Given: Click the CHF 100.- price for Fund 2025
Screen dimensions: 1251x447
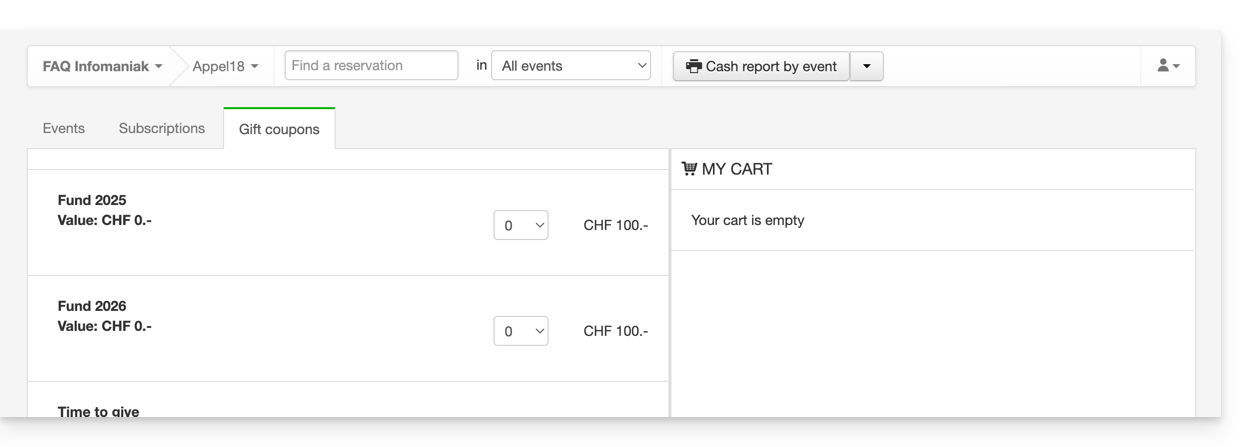Looking at the screenshot, I should 615,225.
